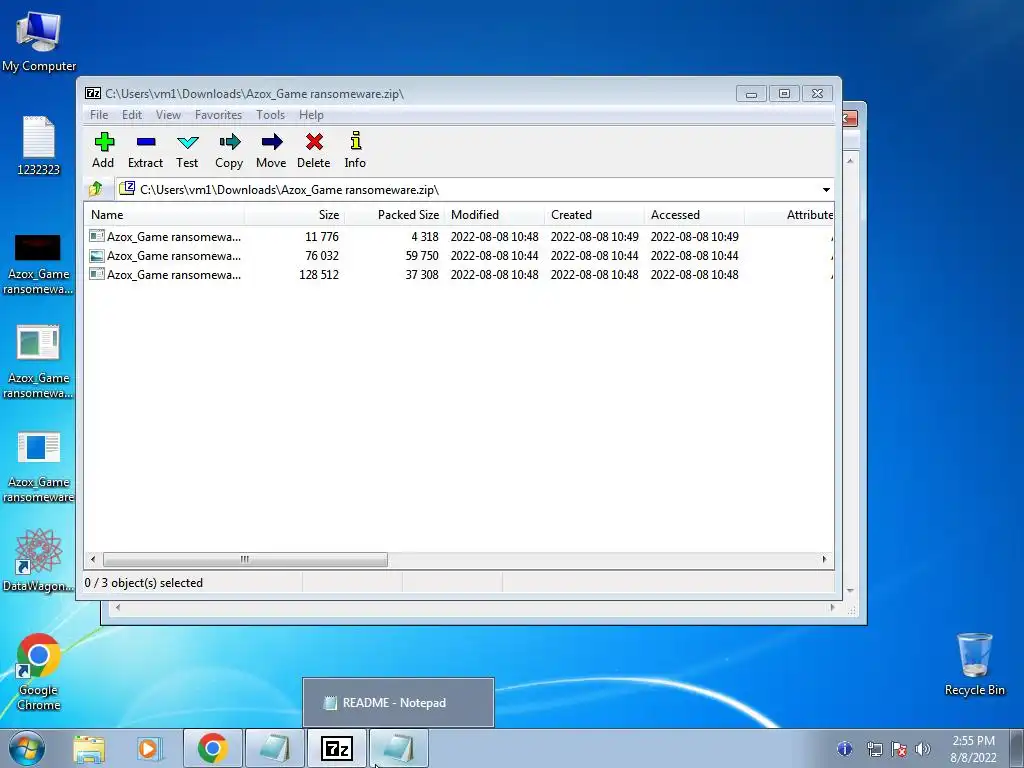The width and height of the screenshot is (1024, 768).
Task: Sort by the Created column header
Action: (594, 215)
